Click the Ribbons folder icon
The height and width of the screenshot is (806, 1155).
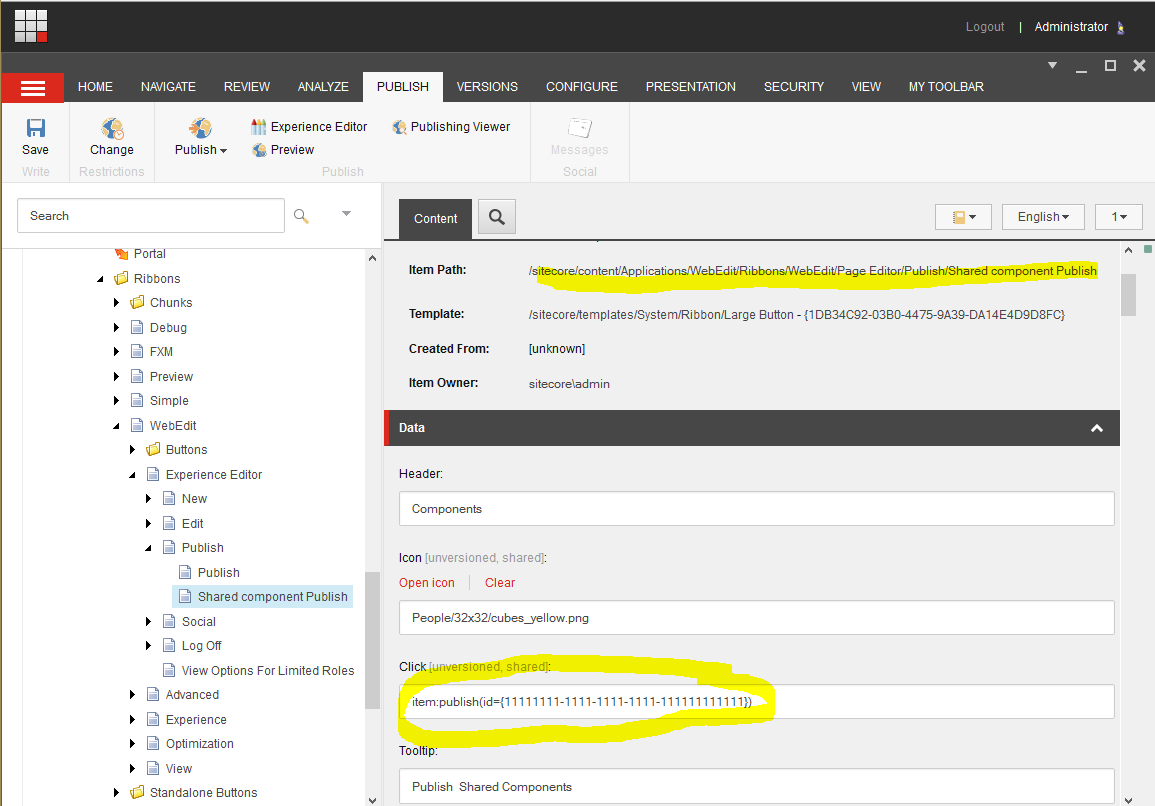click(x=121, y=278)
